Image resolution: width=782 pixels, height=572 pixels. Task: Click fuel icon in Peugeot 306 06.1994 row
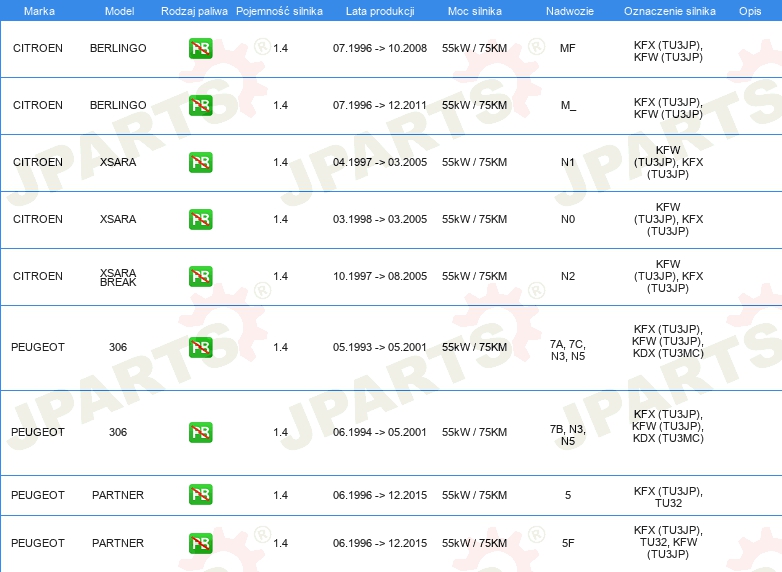click(200, 432)
